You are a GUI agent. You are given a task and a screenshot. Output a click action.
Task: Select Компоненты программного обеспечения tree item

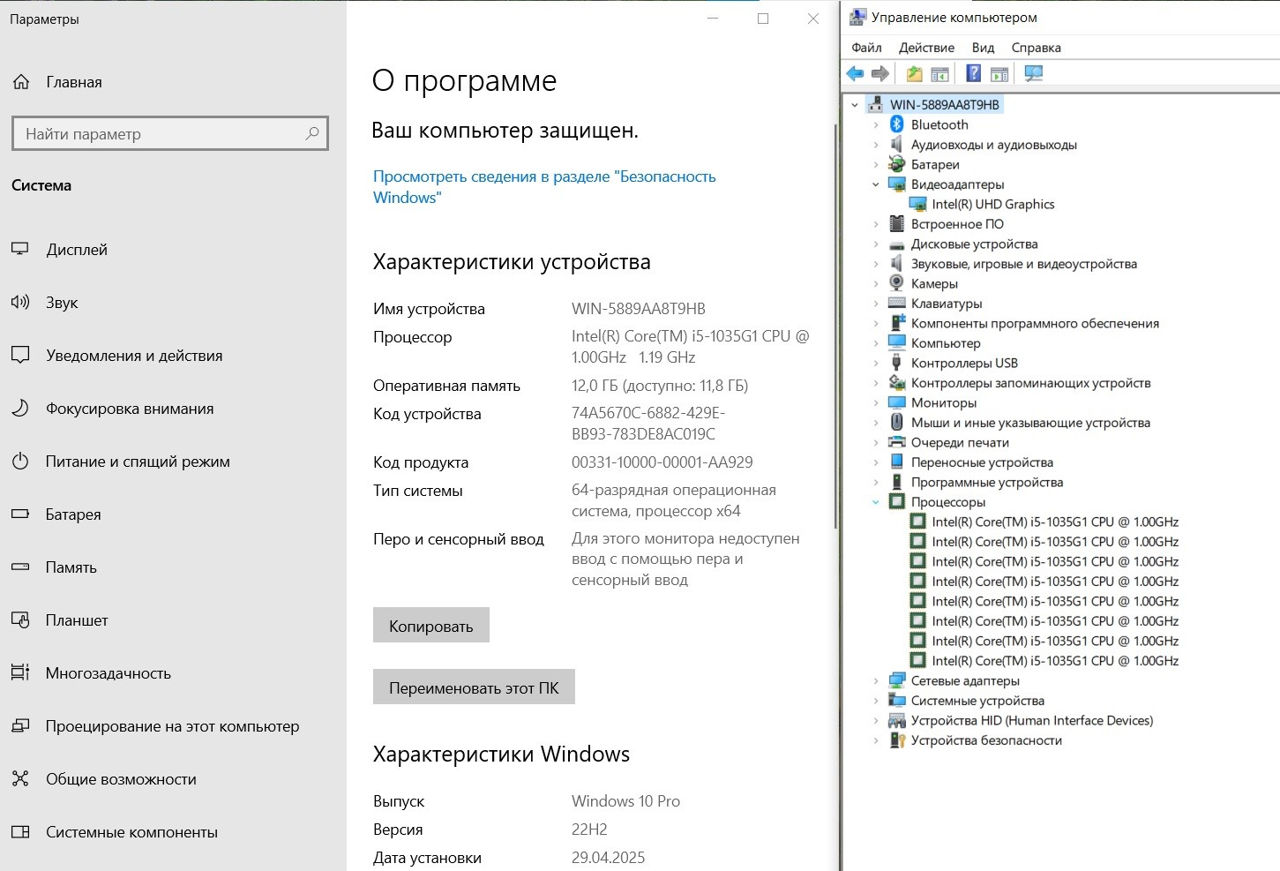(1035, 323)
